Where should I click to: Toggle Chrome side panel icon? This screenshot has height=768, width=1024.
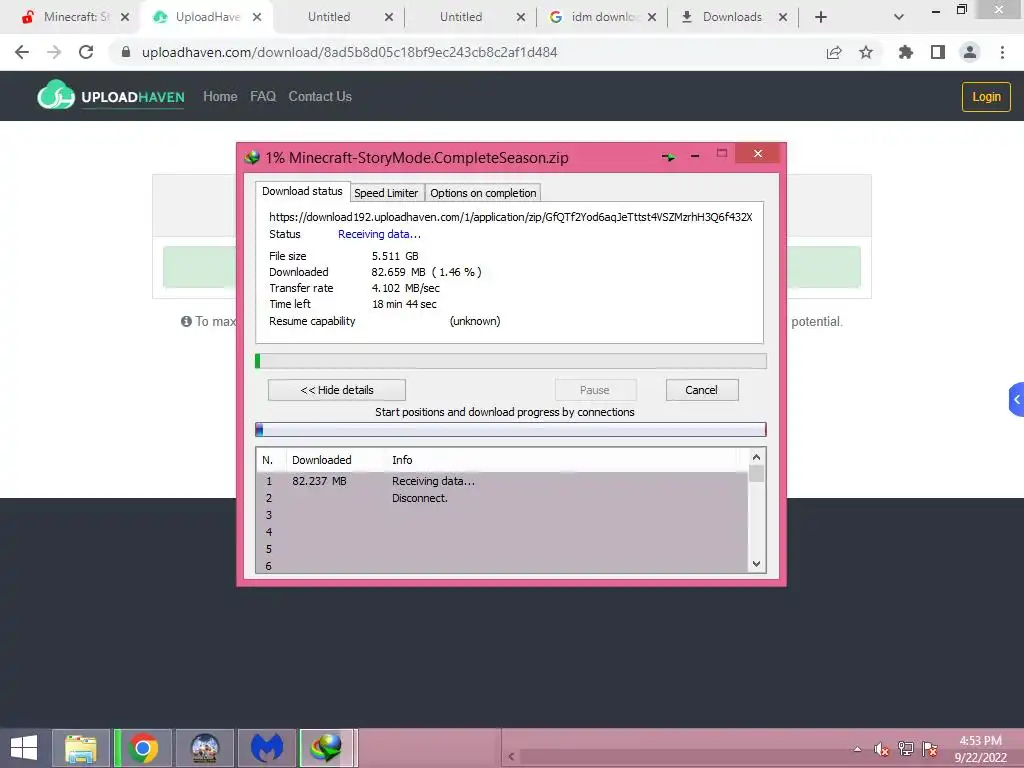click(x=938, y=52)
